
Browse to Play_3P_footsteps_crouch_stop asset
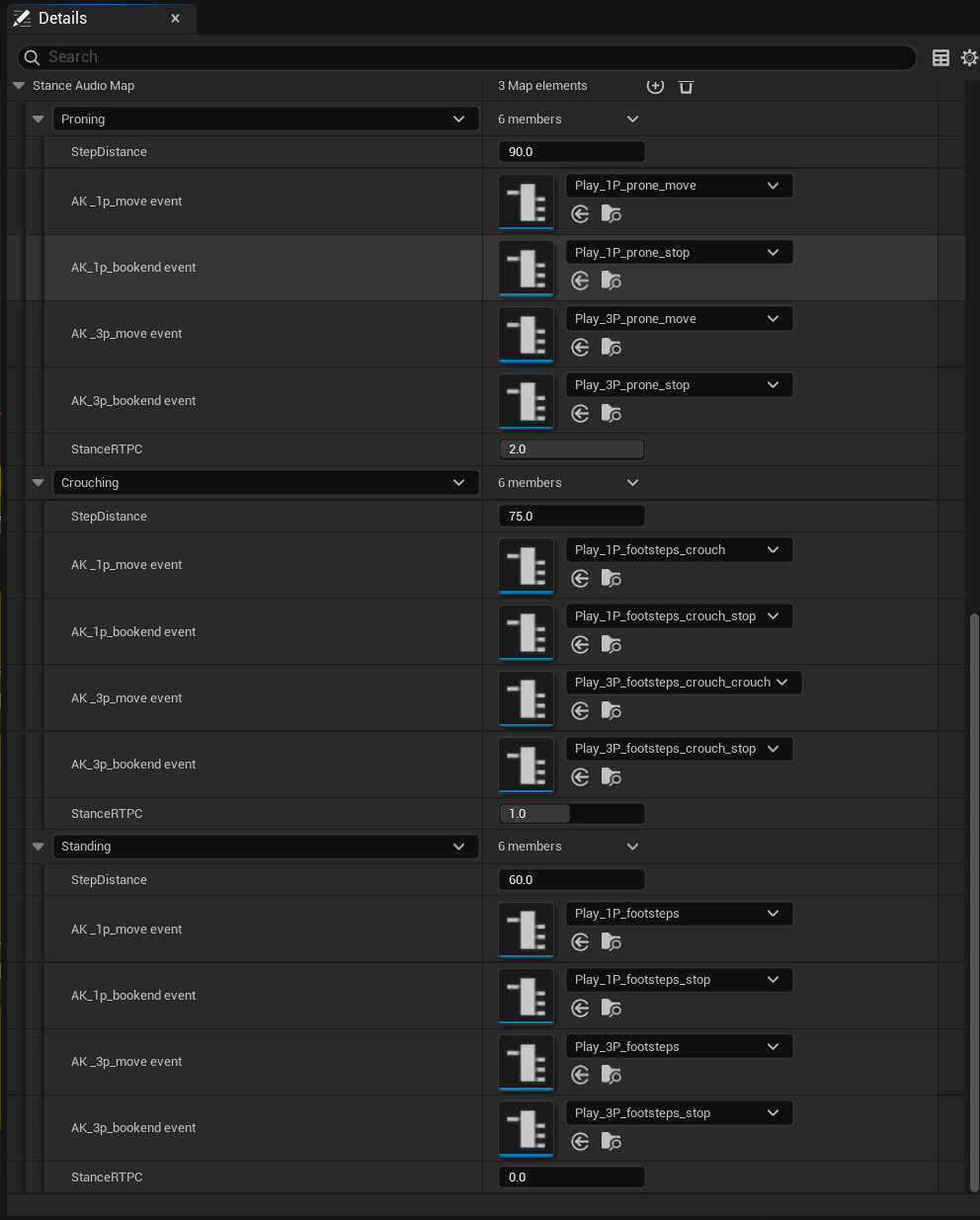(x=612, y=777)
